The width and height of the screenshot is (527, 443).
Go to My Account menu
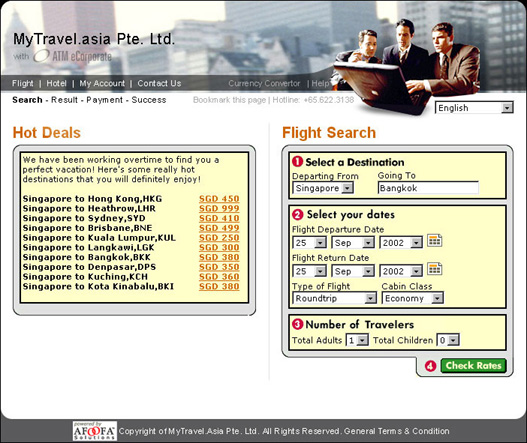click(x=102, y=83)
